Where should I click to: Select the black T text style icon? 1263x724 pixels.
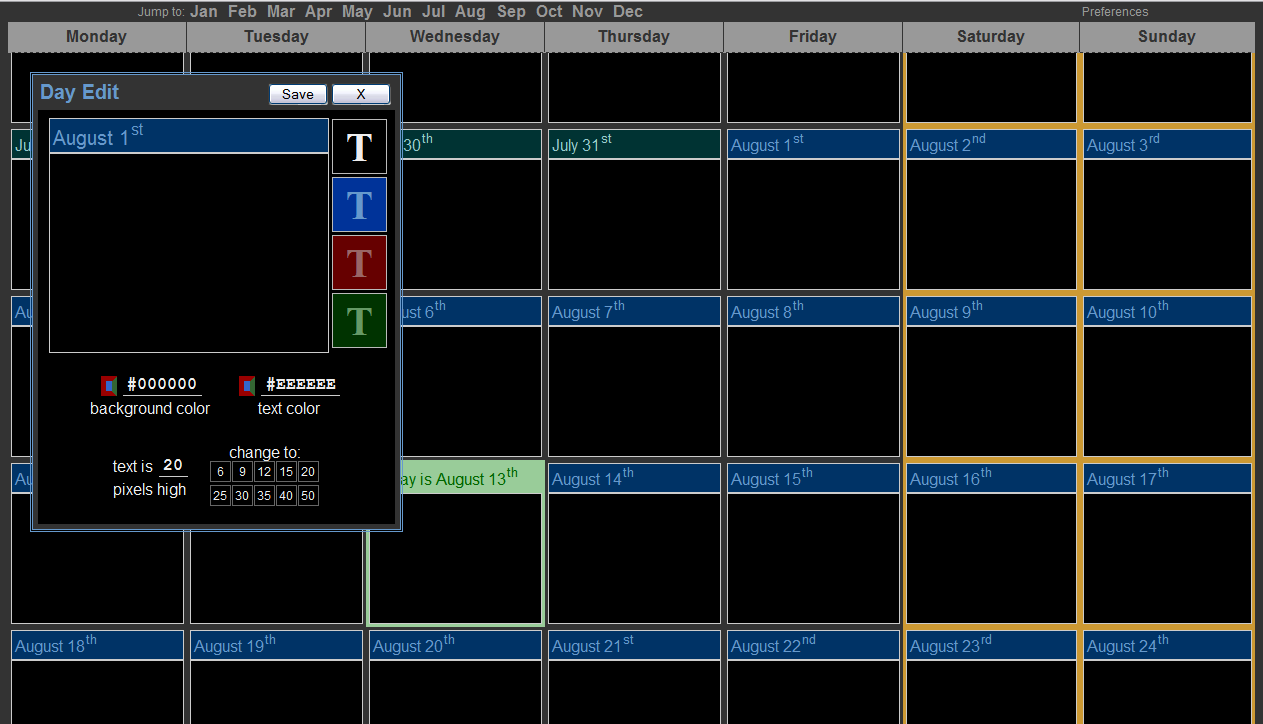(x=359, y=147)
